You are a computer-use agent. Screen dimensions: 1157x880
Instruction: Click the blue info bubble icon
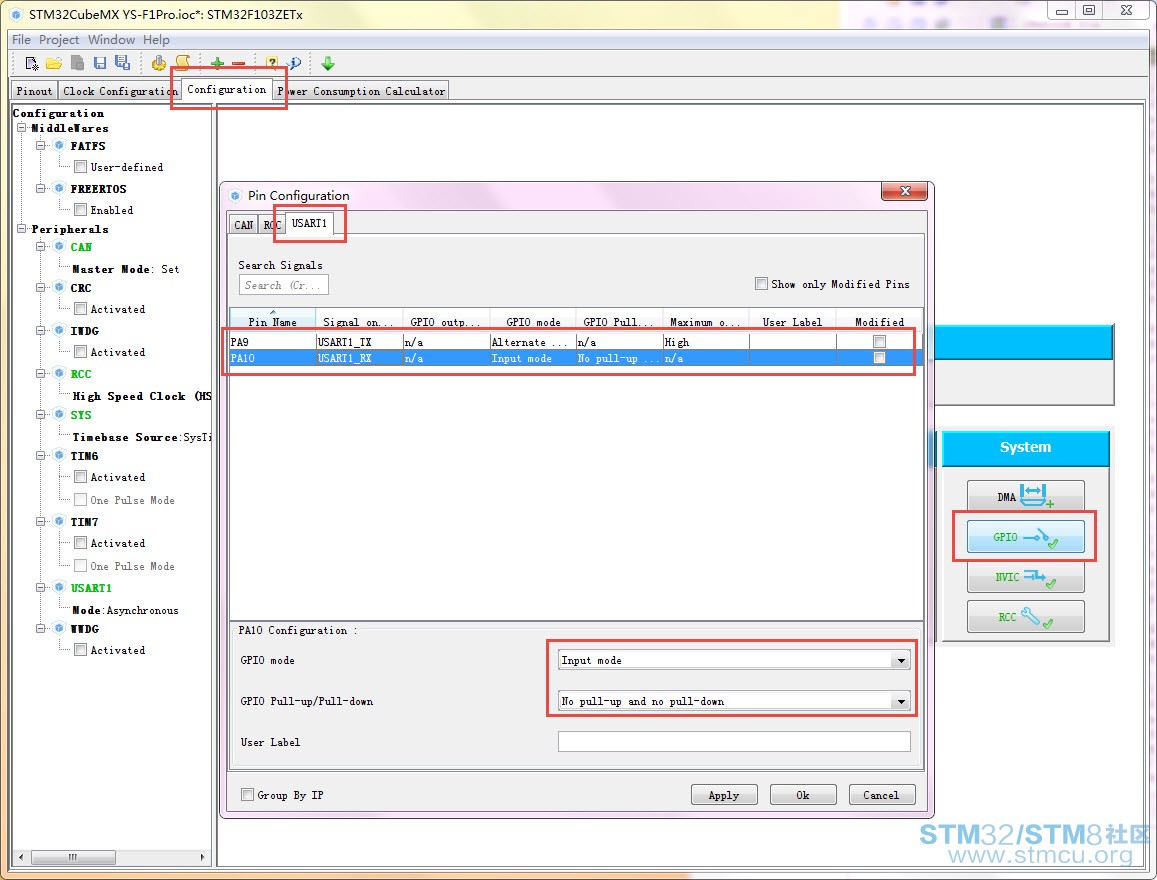tap(294, 63)
